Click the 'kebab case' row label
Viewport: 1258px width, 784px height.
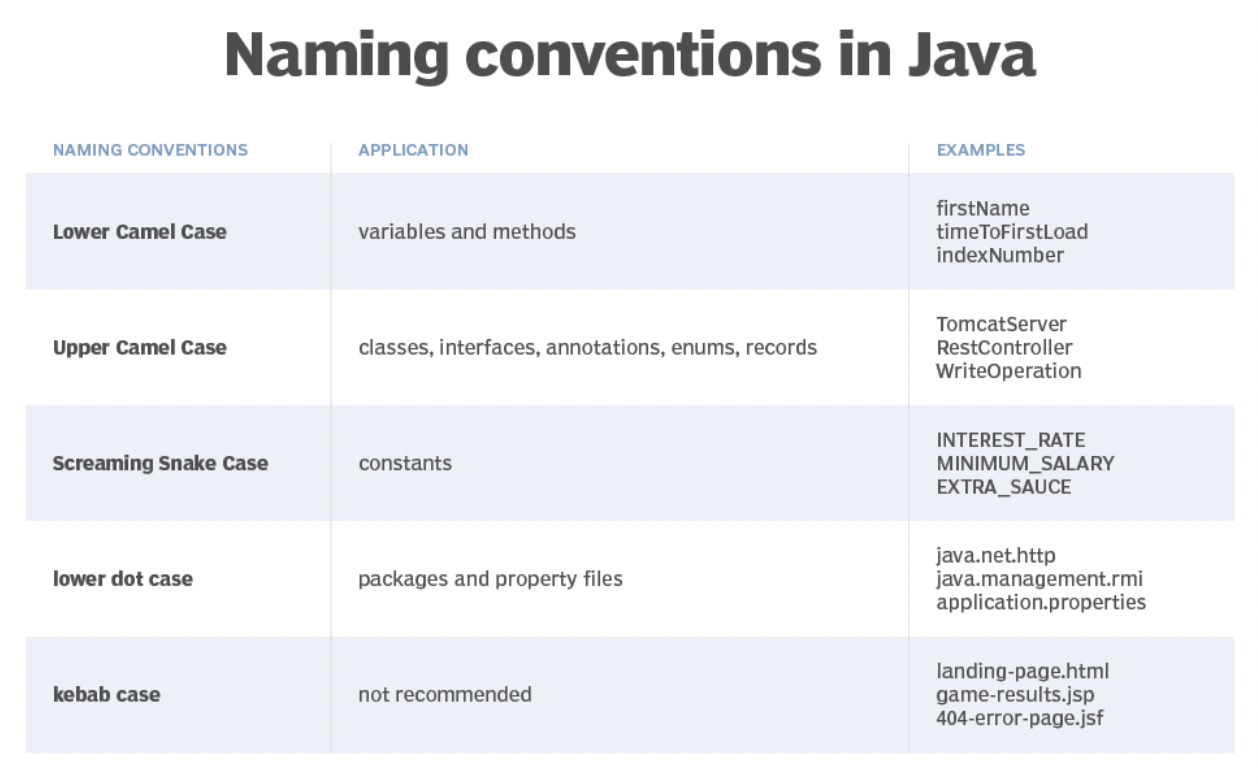(x=106, y=694)
